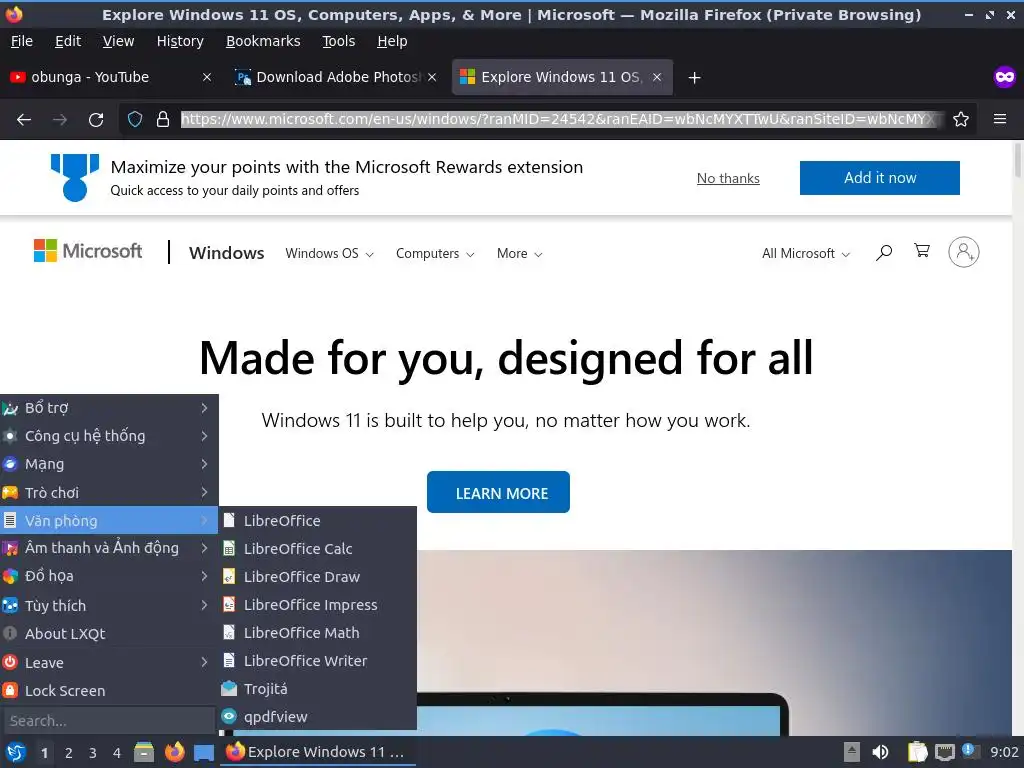Expand the Windows OS dropdown
The image size is (1024, 768).
click(x=329, y=253)
